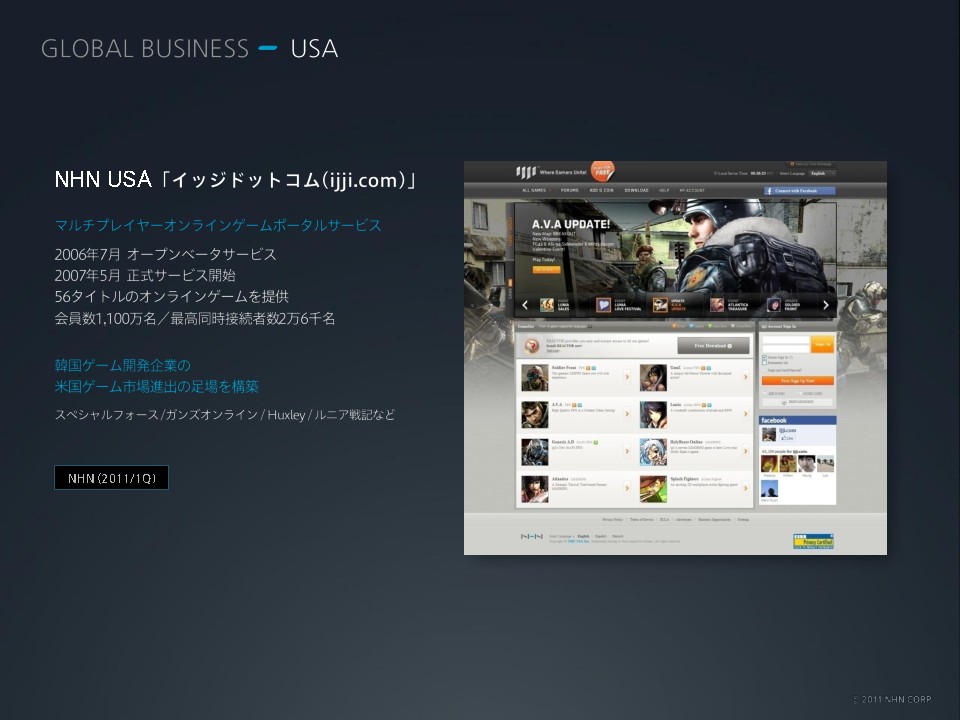Open the MY ACCOUNT menu item
The width and height of the screenshot is (960, 720).
coord(692,190)
